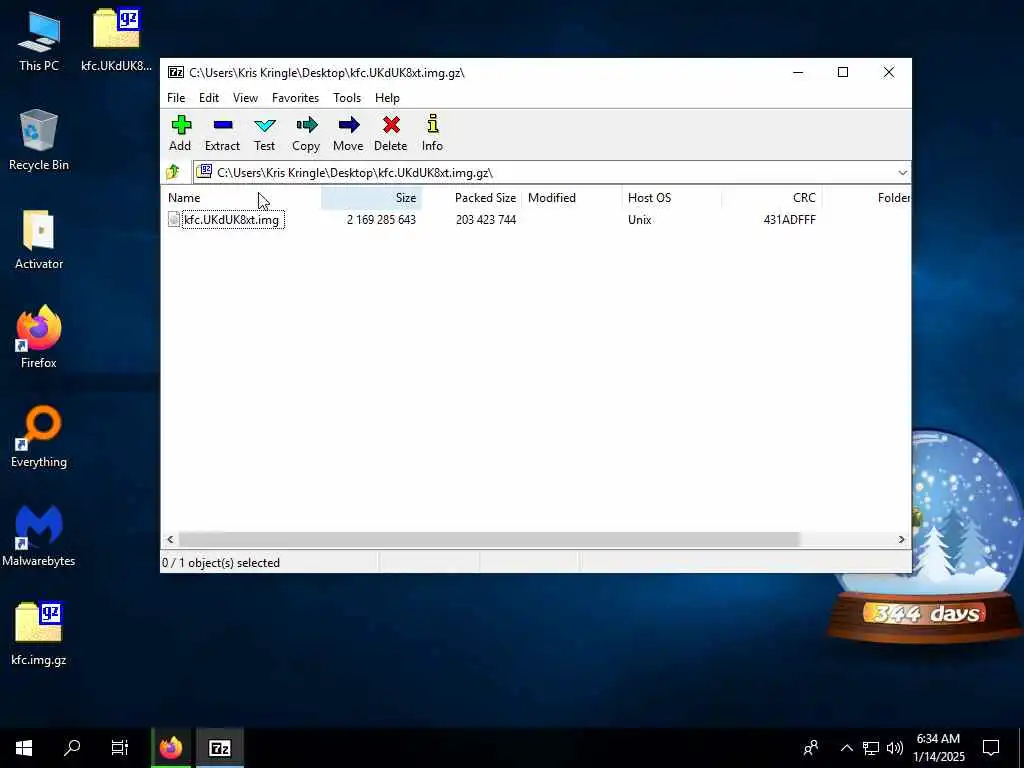This screenshot has width=1024, height=768.
Task: Click the size value 2 169 285 643
Action: tap(381, 220)
